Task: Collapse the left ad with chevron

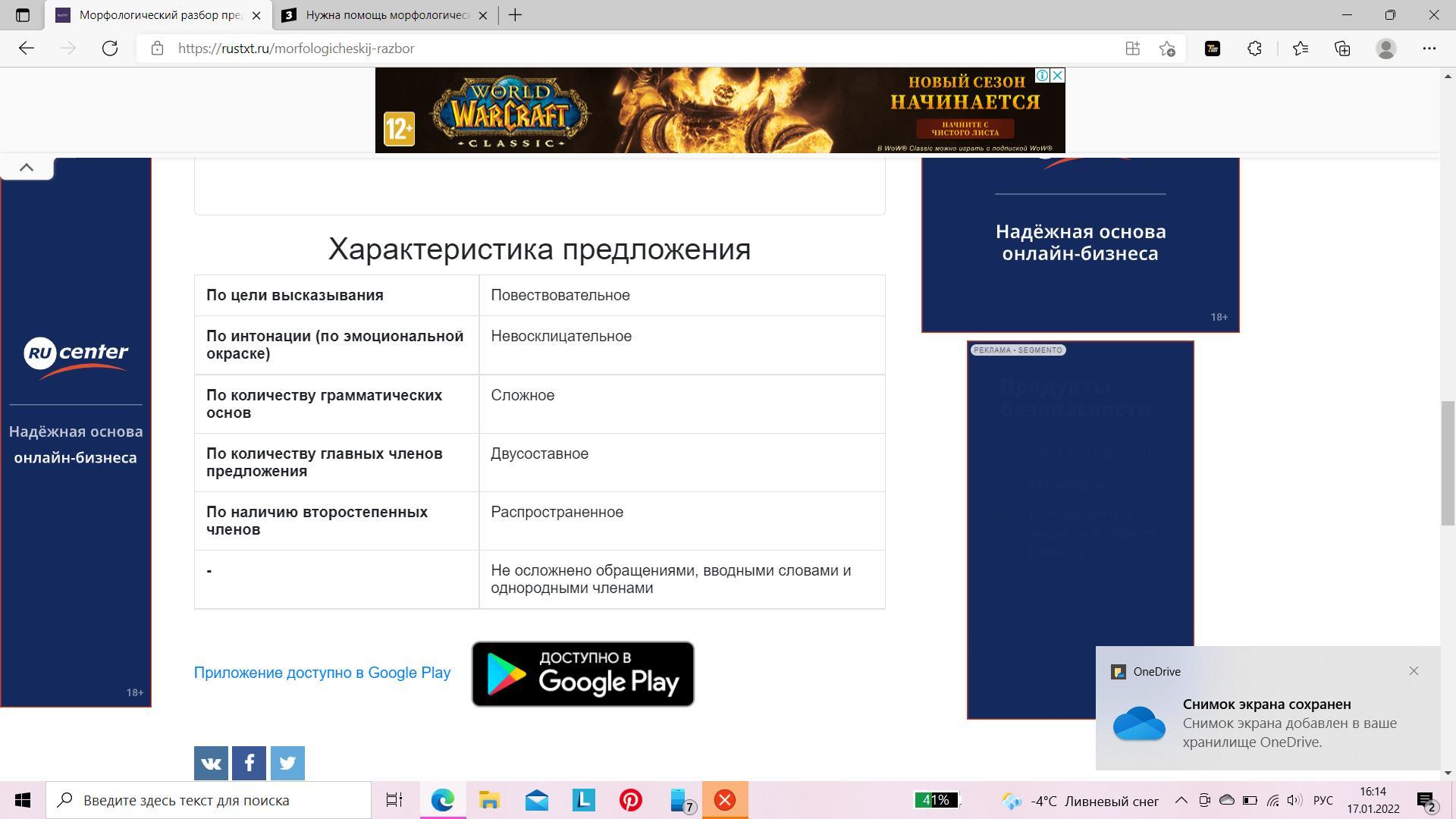Action: pyautogui.click(x=27, y=168)
